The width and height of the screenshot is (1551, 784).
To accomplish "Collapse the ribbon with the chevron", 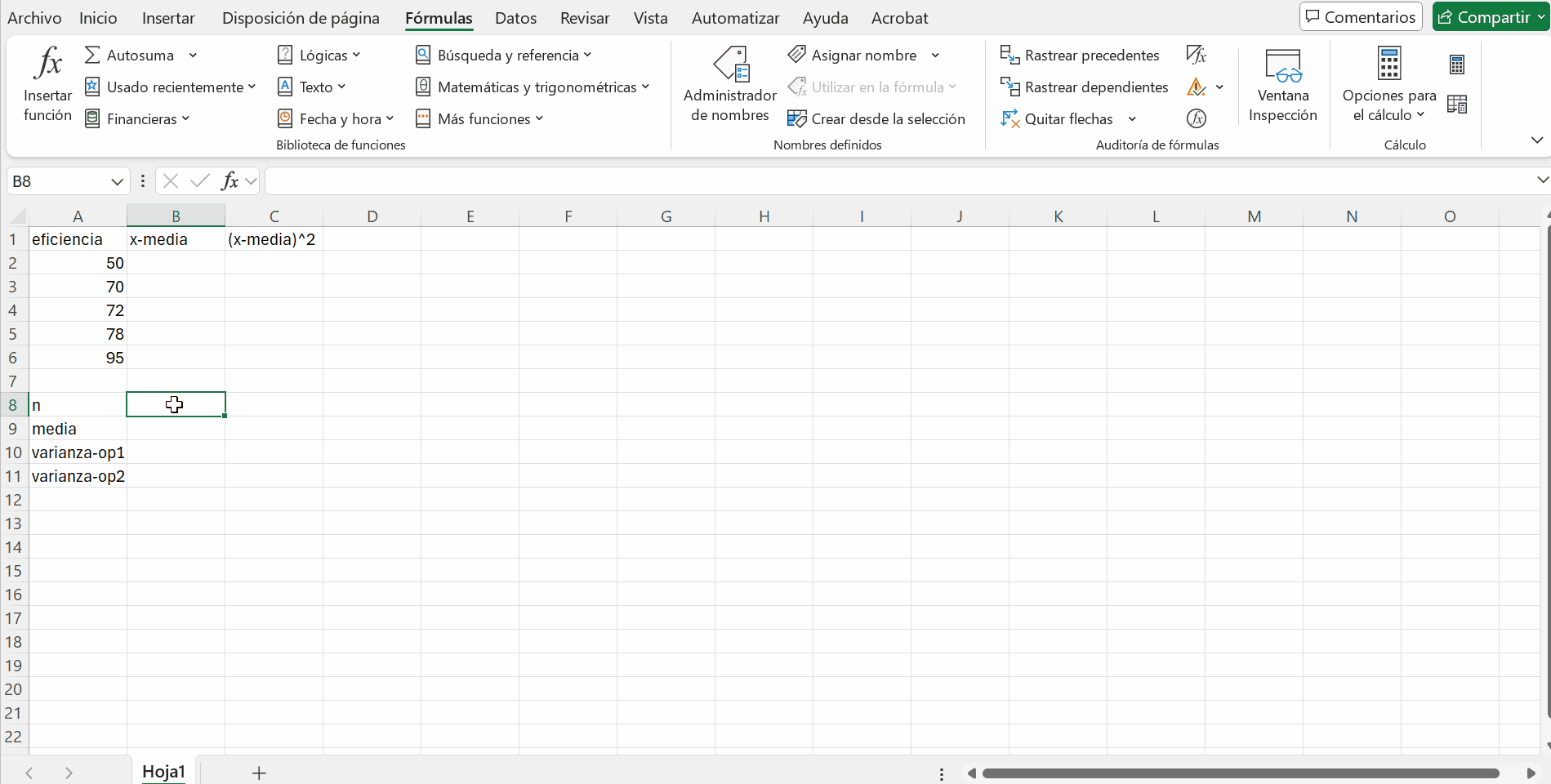I will coord(1536,140).
